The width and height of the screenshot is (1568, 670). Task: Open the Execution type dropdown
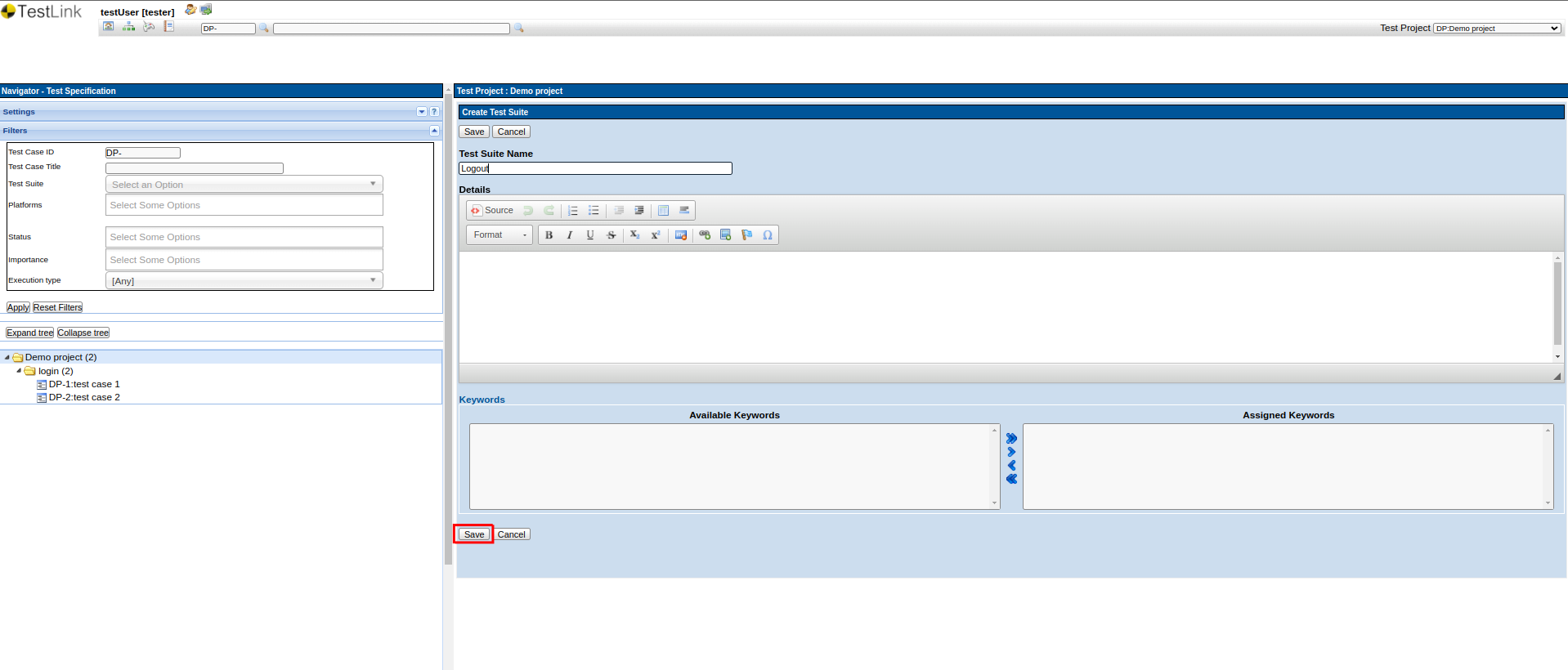pos(244,281)
